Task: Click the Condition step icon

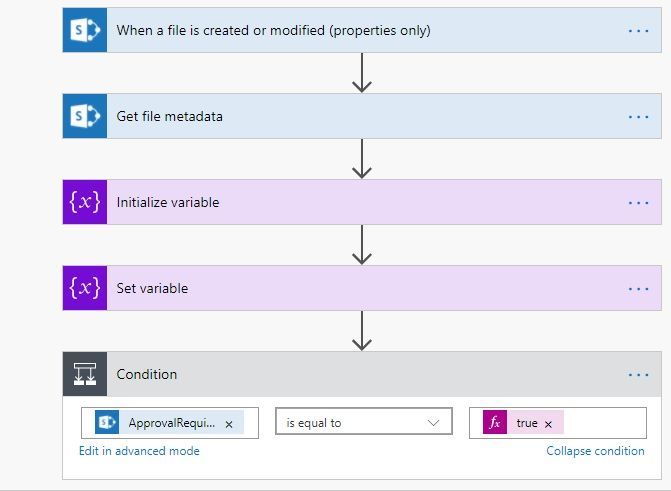Action: pos(84,374)
